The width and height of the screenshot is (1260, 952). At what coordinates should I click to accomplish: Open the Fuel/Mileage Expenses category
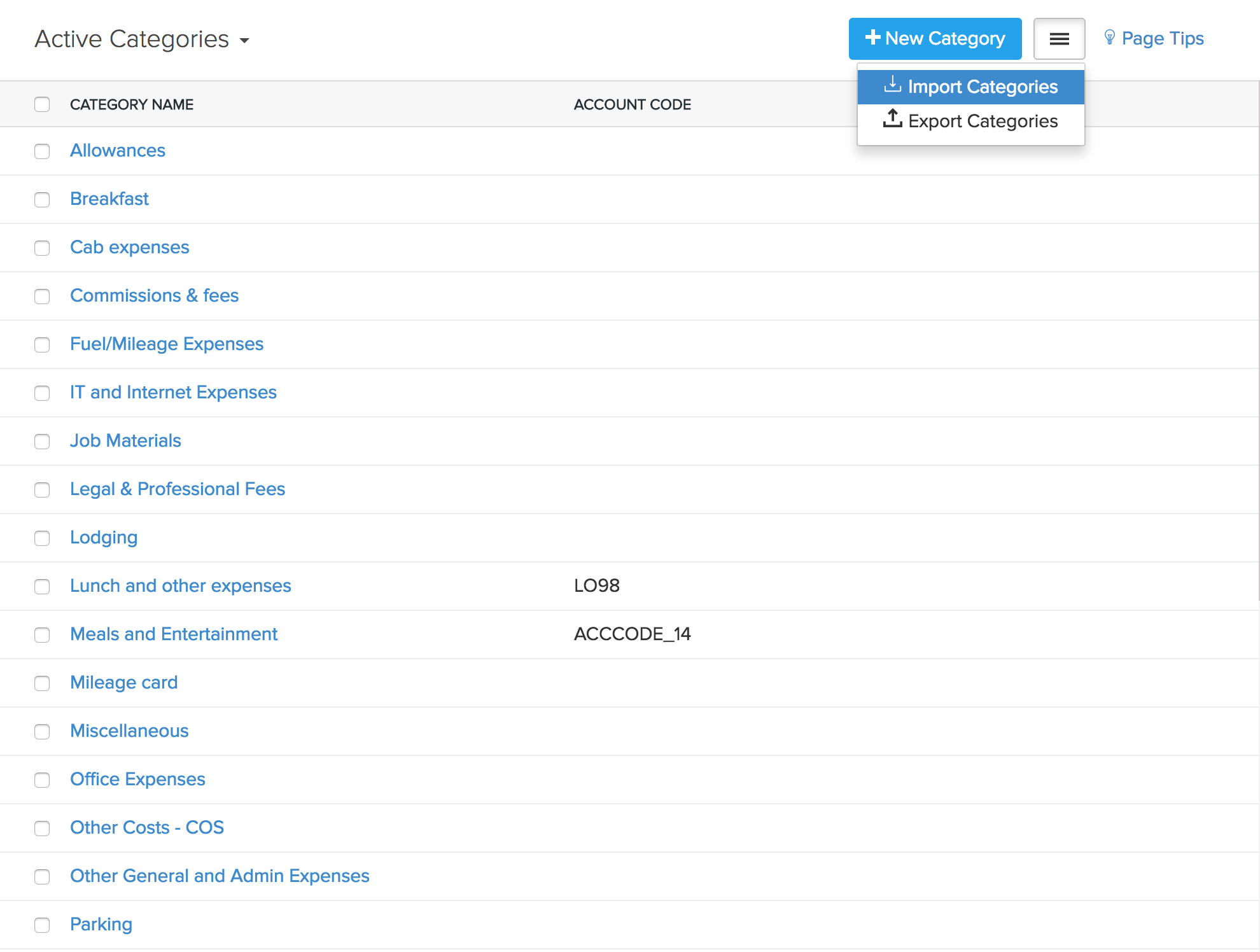point(167,344)
